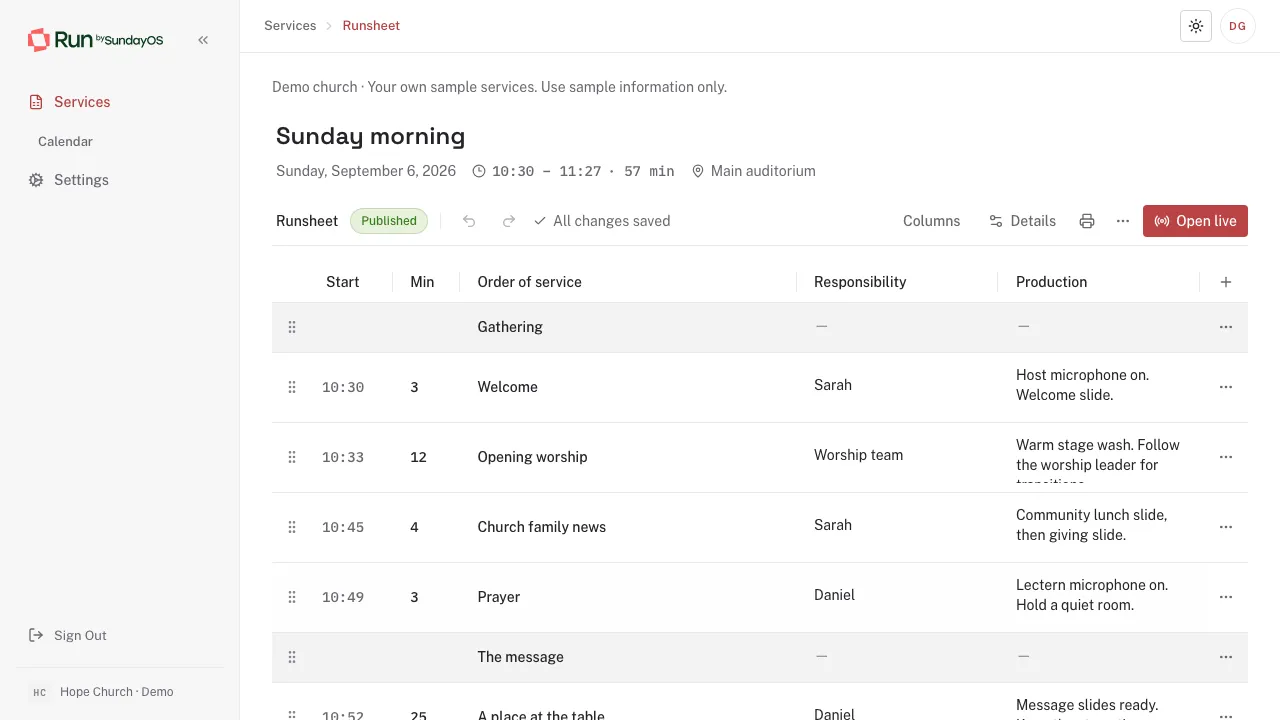
Task: Undo the last runsheet change
Action: (x=469, y=221)
